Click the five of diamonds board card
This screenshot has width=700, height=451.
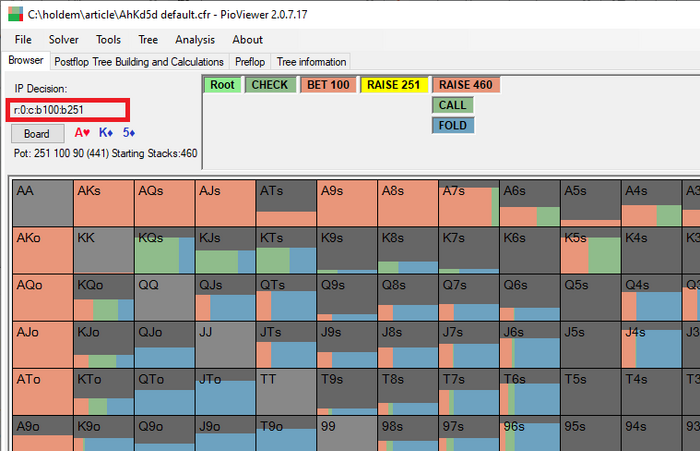pos(129,133)
